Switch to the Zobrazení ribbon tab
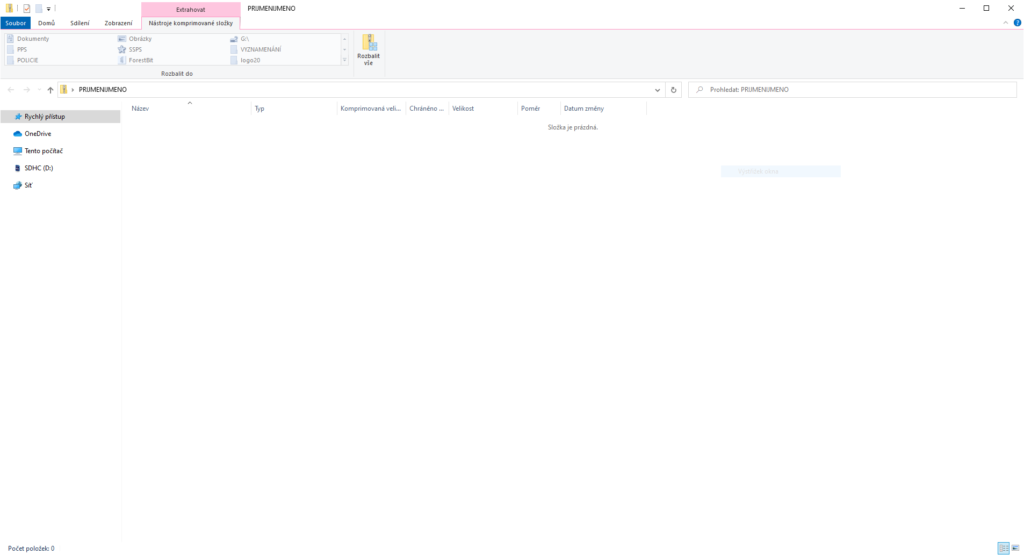The width and height of the screenshot is (1024, 555). tap(118, 22)
